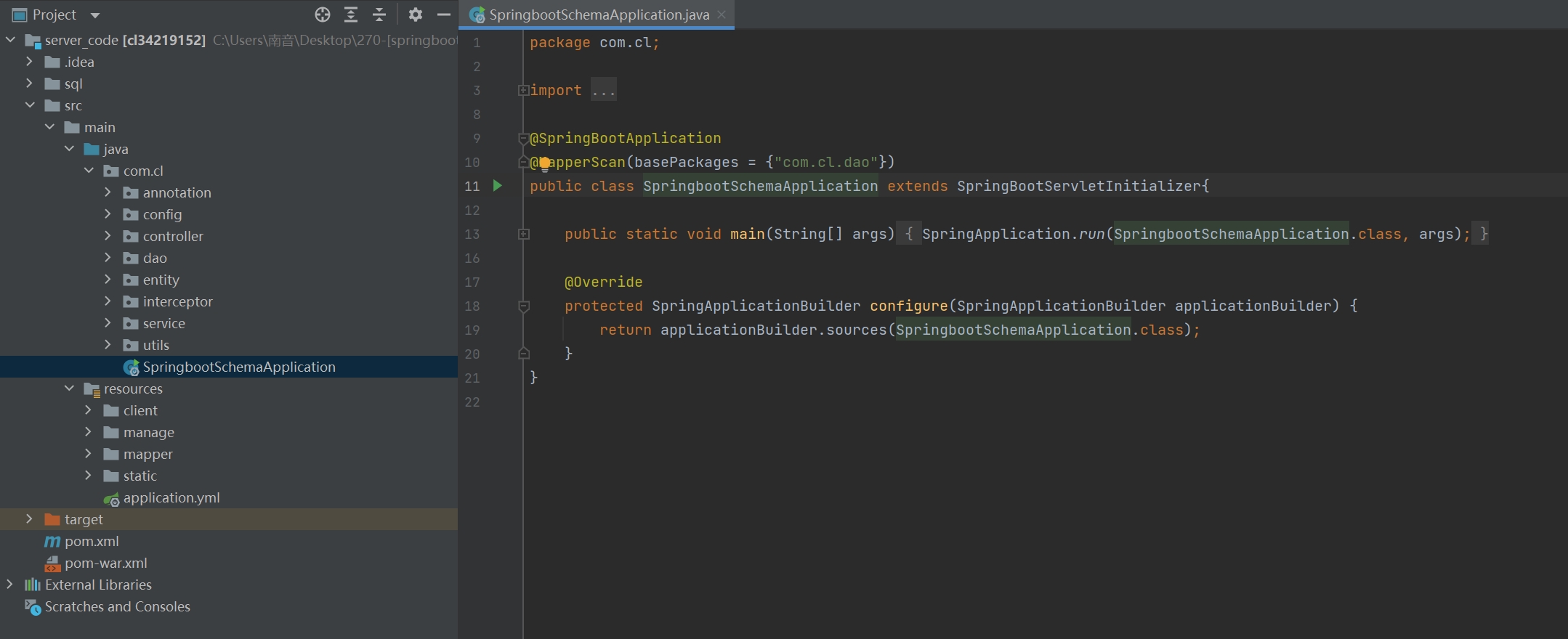This screenshot has width=1568, height=639.
Task: Click the application.yml Spring config icon
Action: [112, 499]
